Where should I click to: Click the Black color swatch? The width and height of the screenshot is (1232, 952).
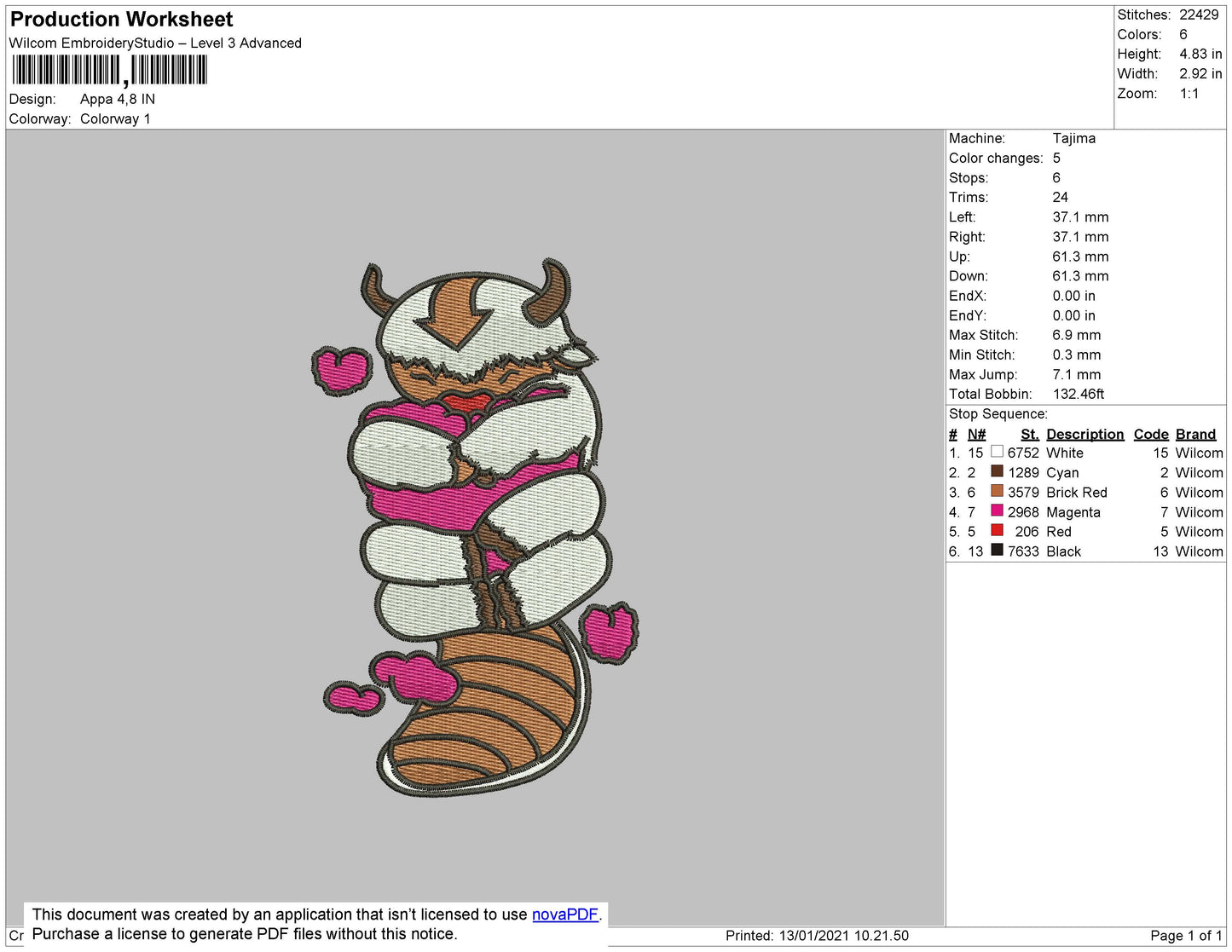997,550
